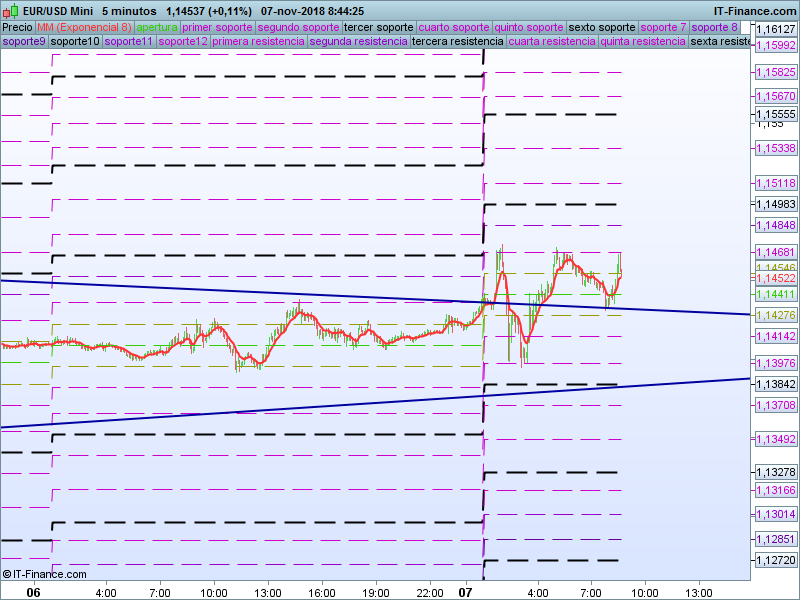Select the 'primera resistencia' label
Image resolution: width=800 pixels, height=600 pixels.
tap(258, 42)
